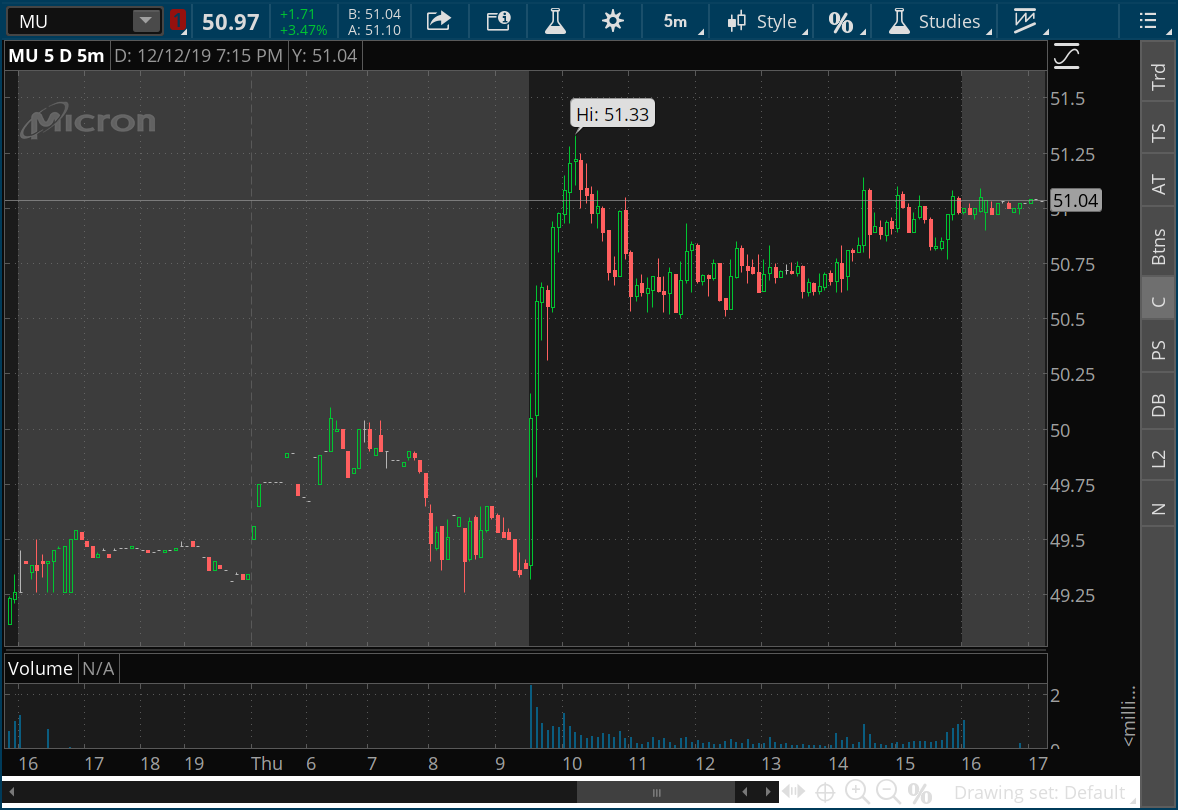The width and height of the screenshot is (1178, 810).
Task: Click the red clipboard link icon
Action: click(178, 20)
